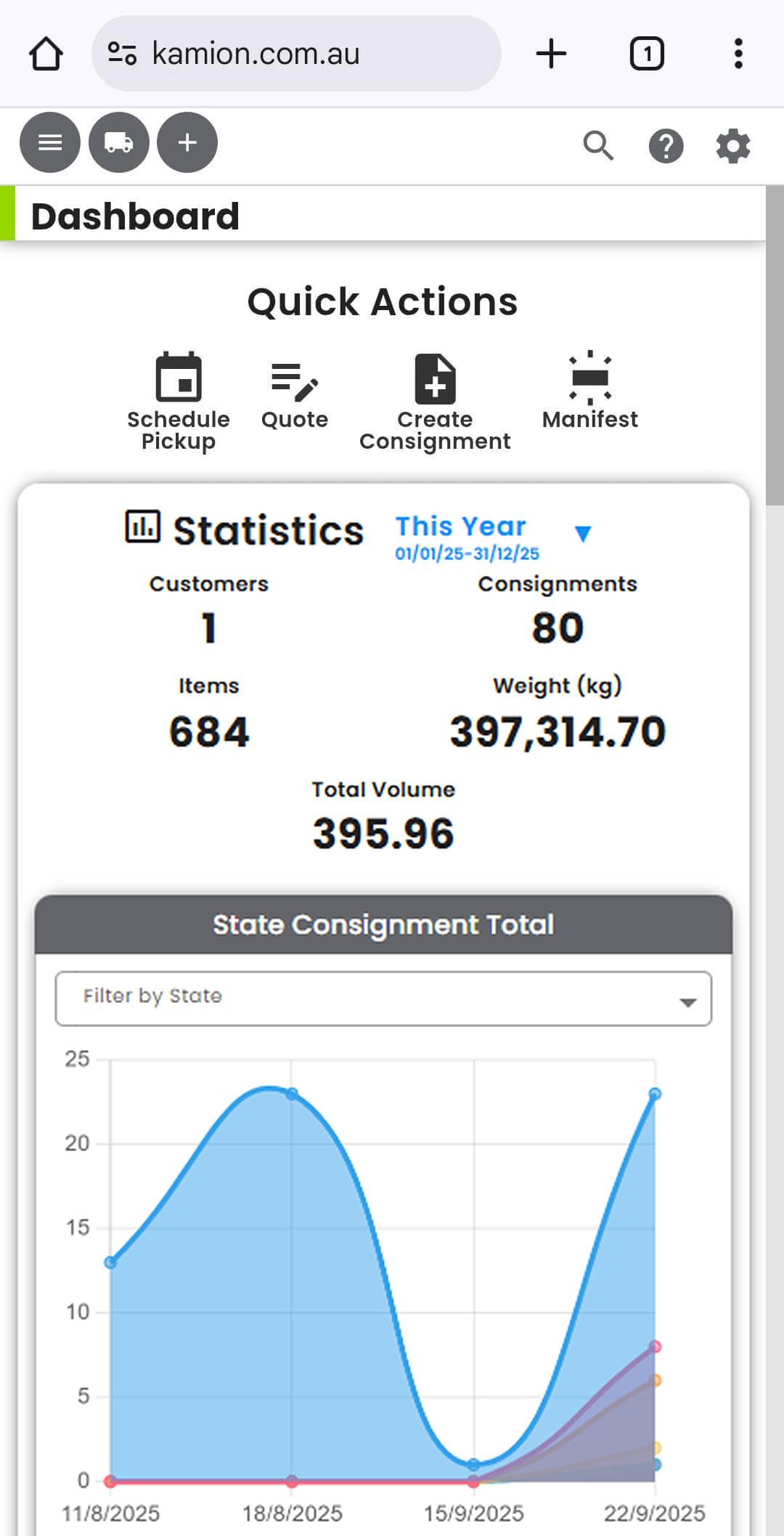784x1536 pixels.
Task: Tap the Create Consignment icon
Action: [x=435, y=379]
